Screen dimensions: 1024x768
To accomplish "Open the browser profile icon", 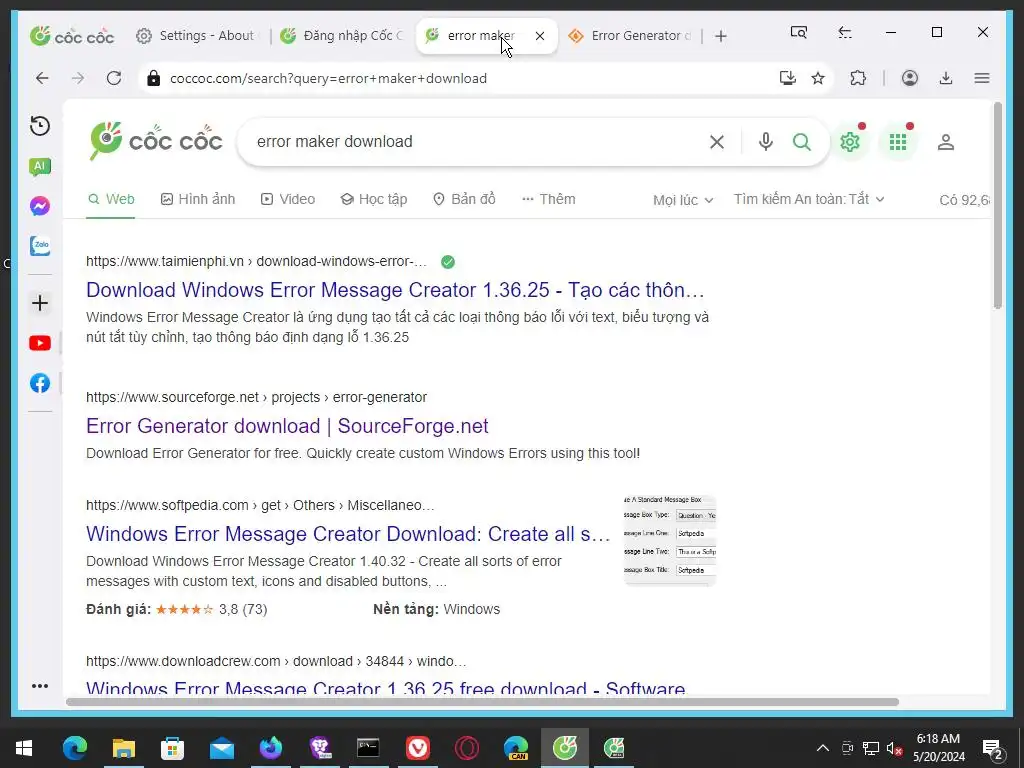I will [910, 78].
